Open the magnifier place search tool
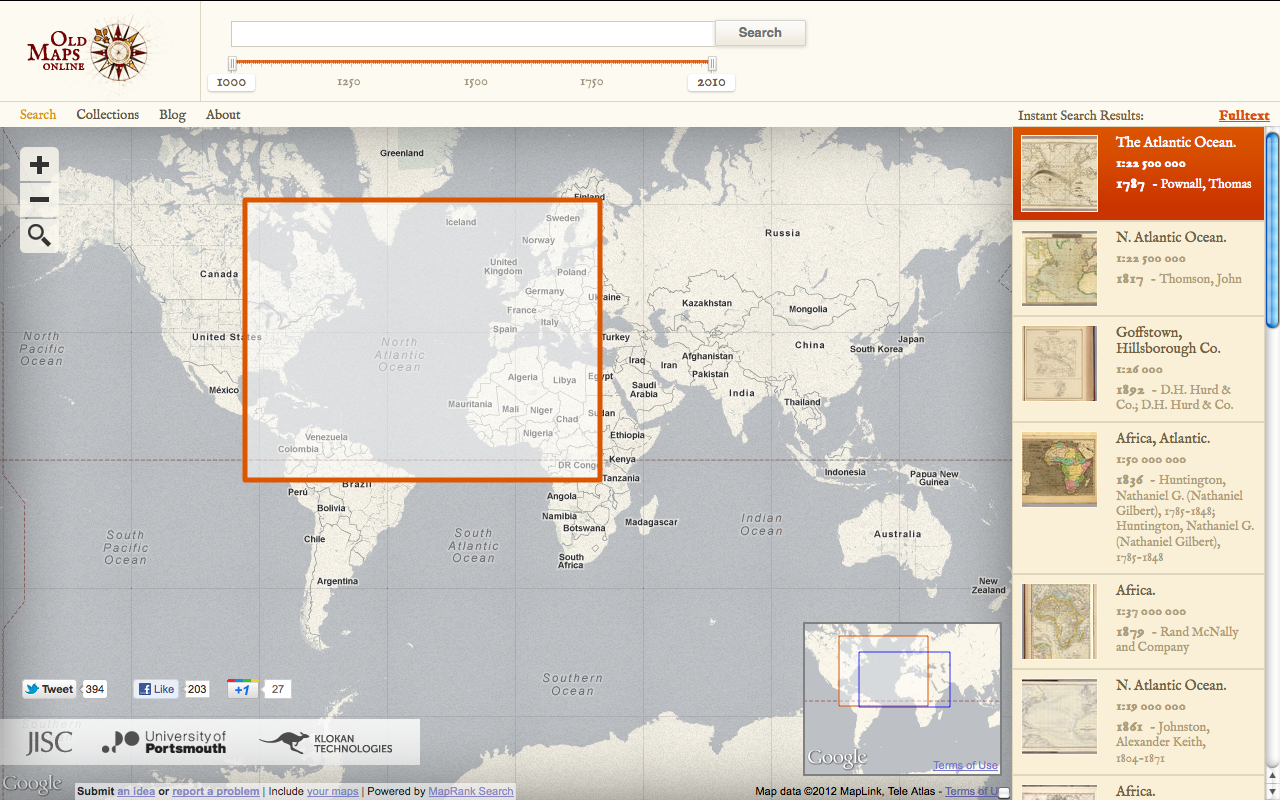The width and height of the screenshot is (1280, 800). pos(39,235)
